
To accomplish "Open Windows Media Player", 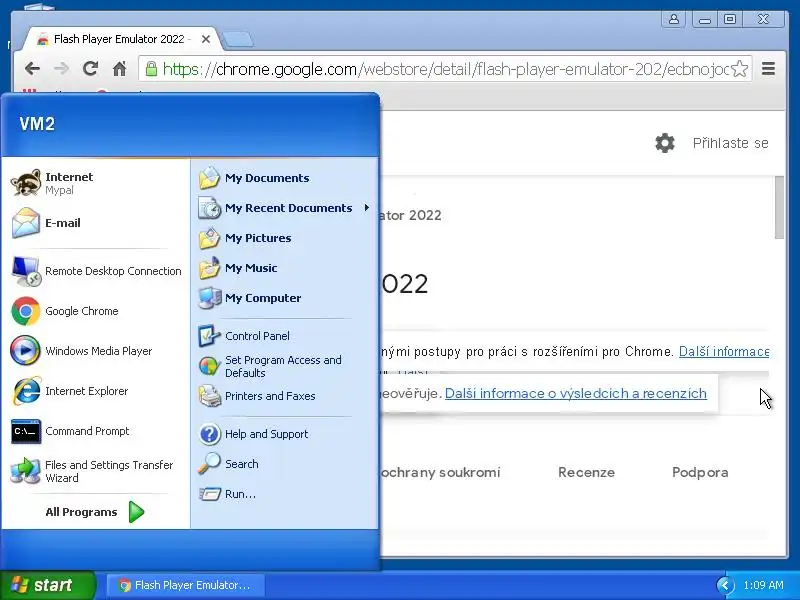I will coord(96,351).
